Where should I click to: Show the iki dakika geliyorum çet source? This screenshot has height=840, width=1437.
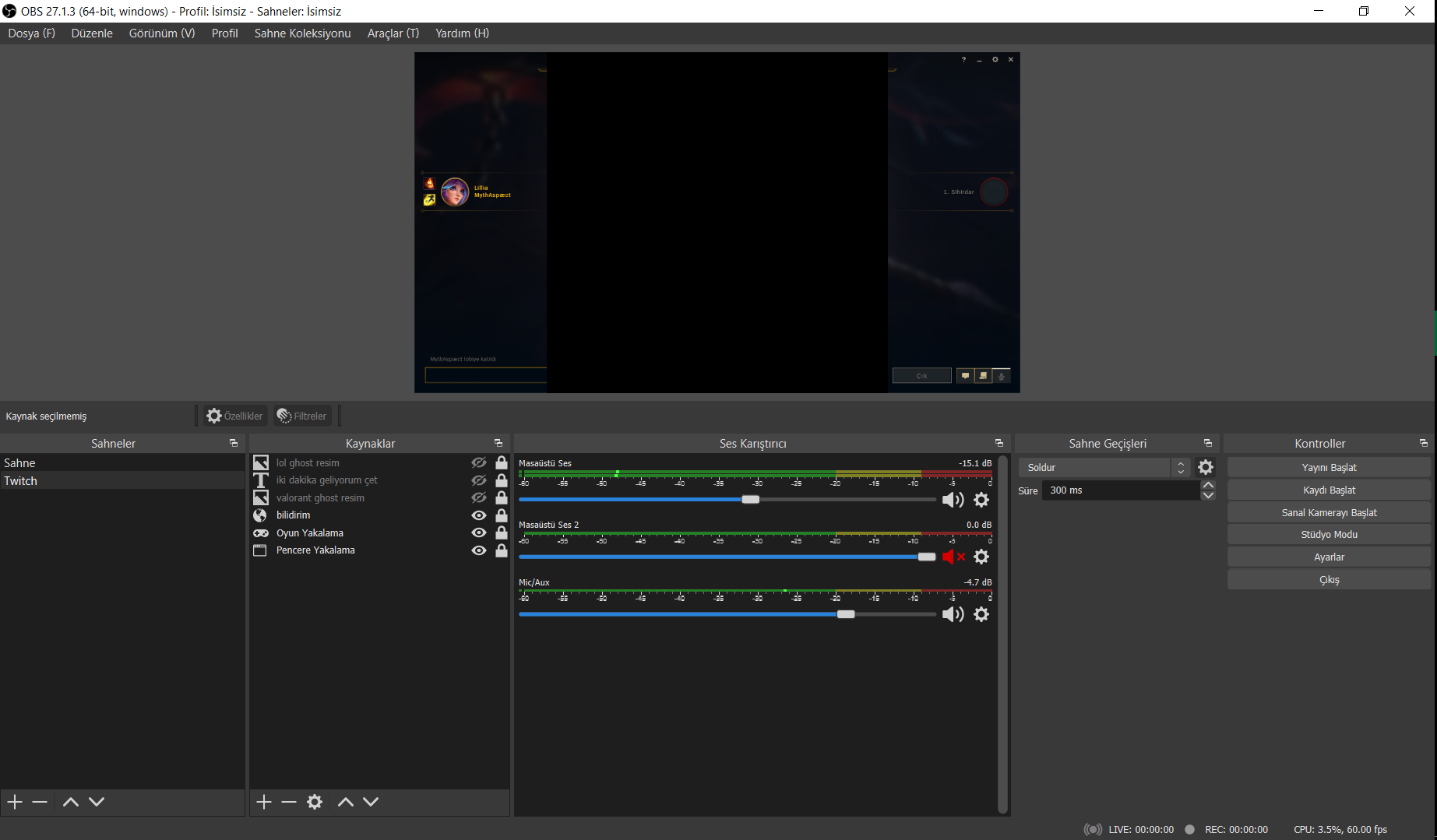479,480
